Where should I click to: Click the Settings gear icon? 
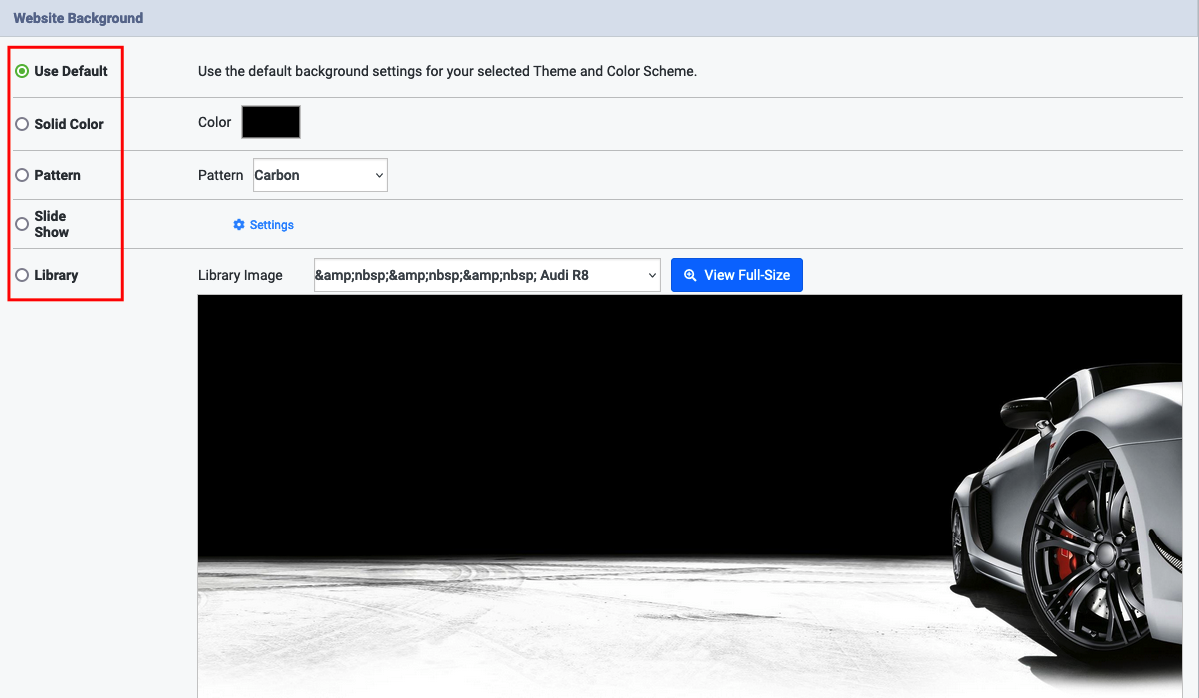[x=238, y=224]
